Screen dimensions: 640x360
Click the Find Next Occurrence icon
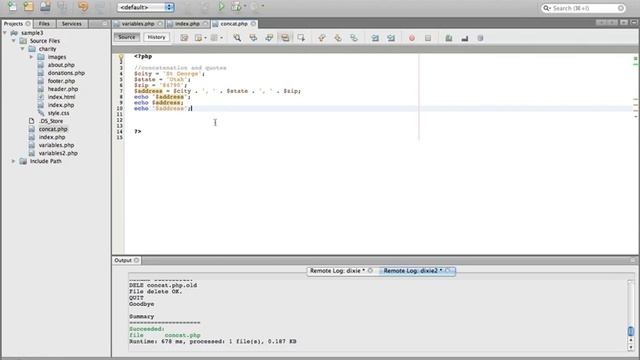[269, 38]
